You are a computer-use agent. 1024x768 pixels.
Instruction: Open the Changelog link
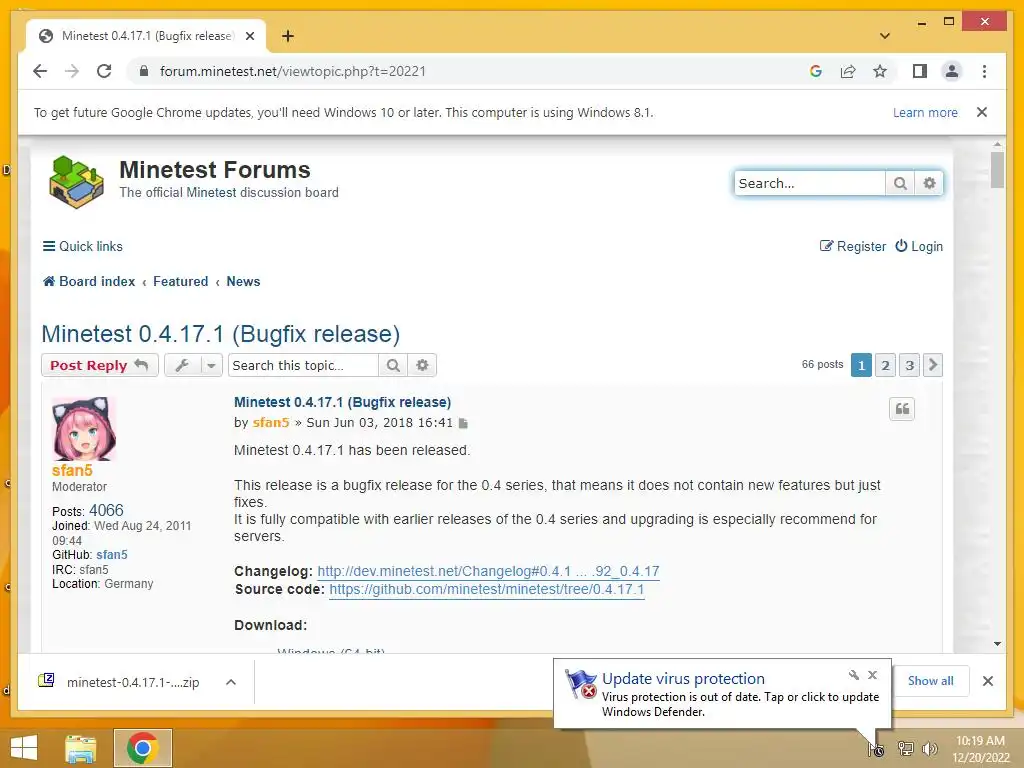click(488, 571)
